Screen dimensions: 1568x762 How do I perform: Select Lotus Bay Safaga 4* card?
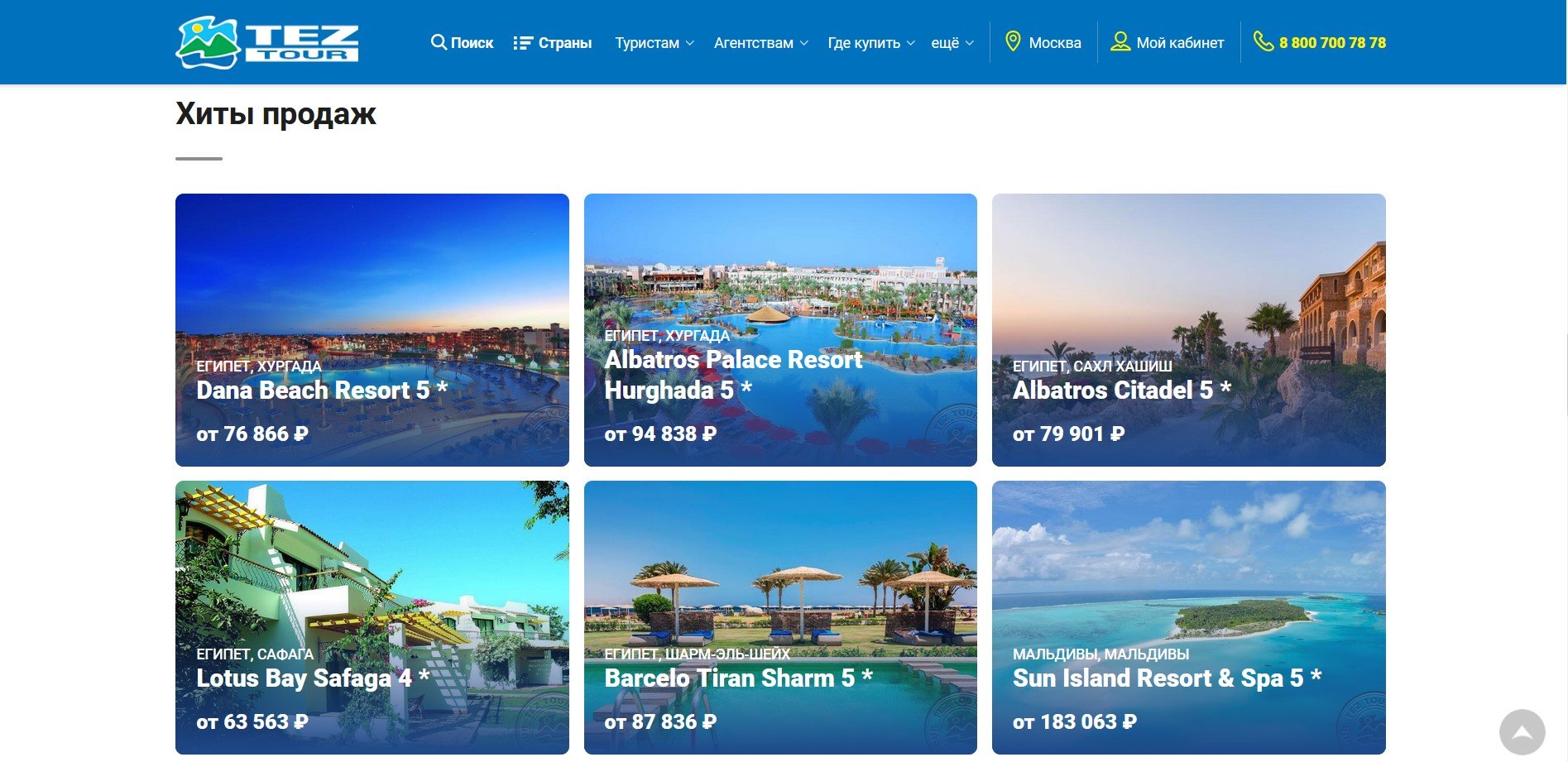pos(372,617)
